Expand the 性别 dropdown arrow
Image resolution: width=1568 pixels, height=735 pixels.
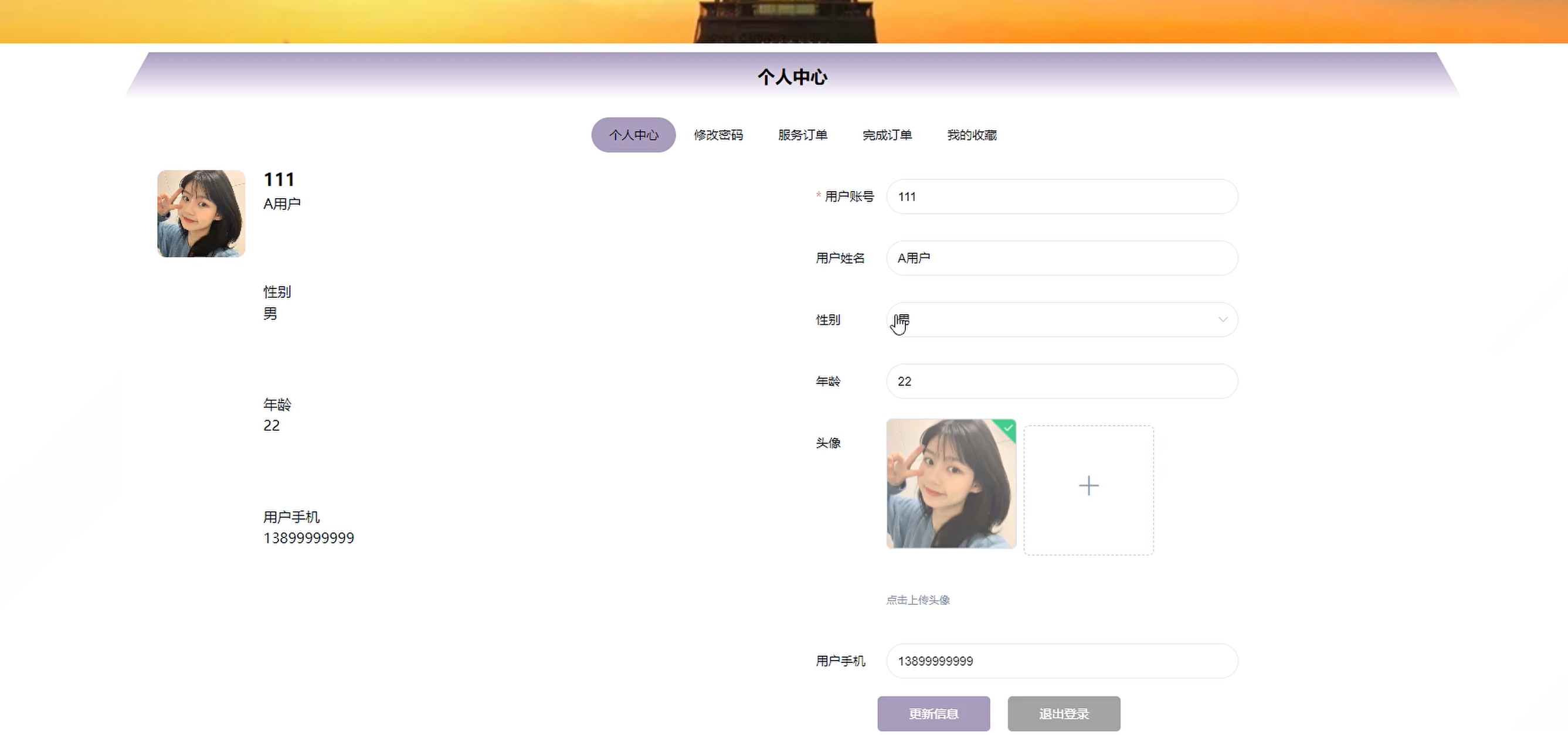(x=1222, y=319)
